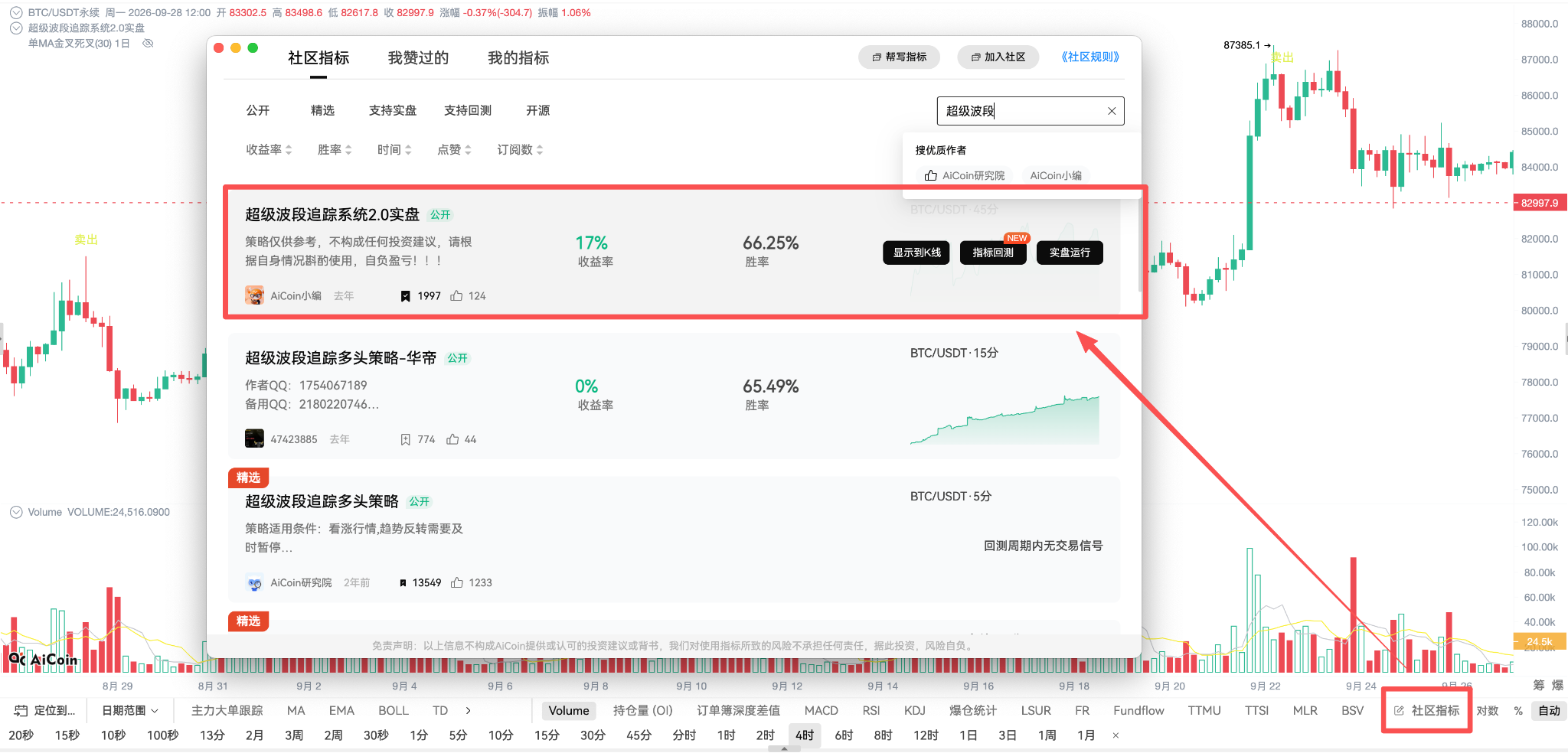Click the 实盘运行 button
This screenshot has height=753, width=1568.
click(1070, 253)
